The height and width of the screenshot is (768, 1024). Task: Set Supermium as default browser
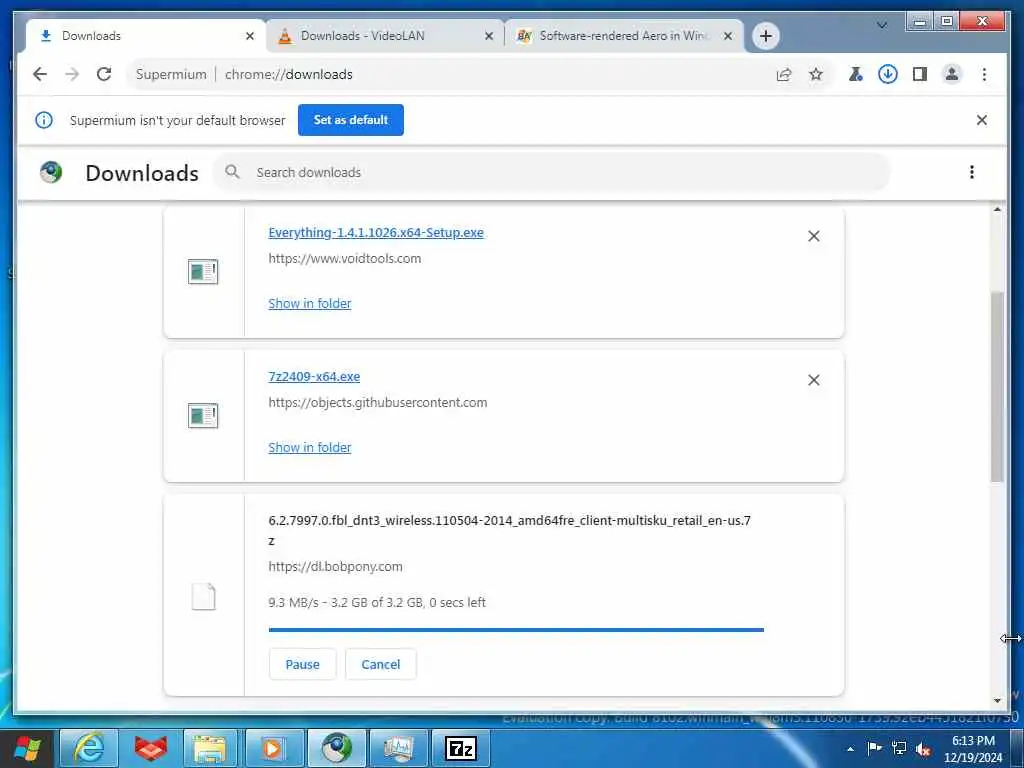click(351, 120)
